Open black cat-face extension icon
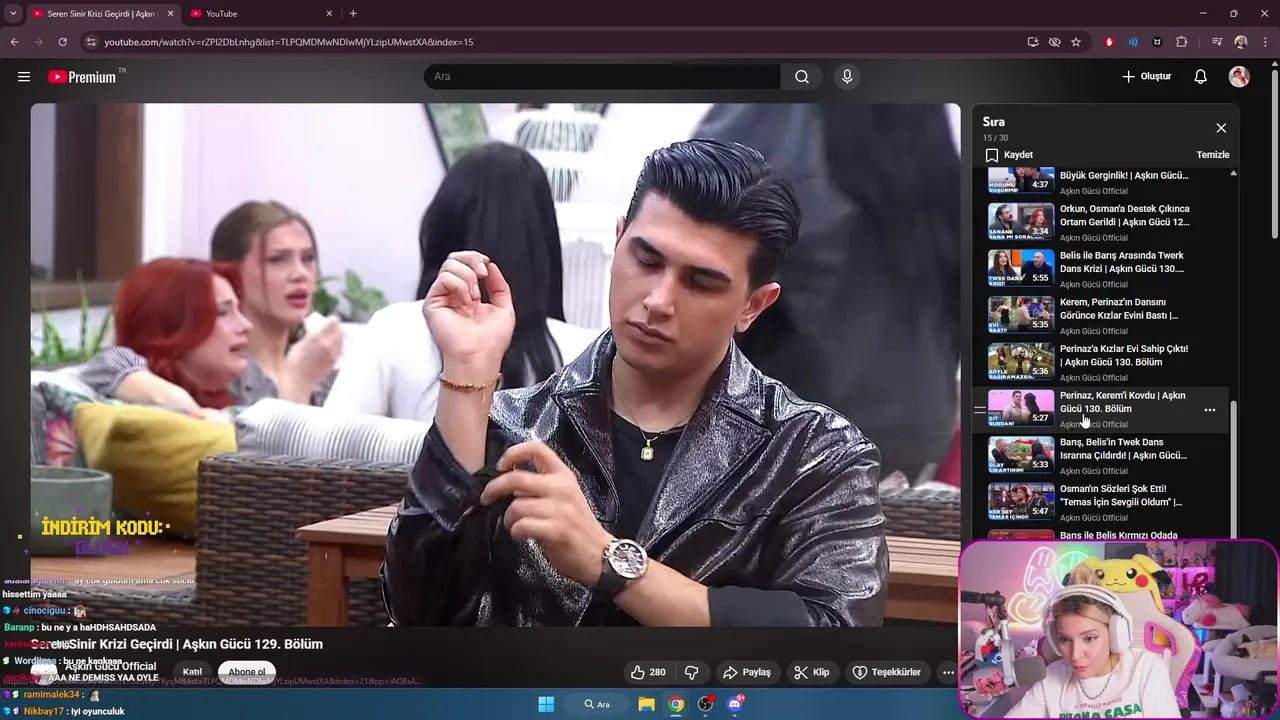The width and height of the screenshot is (1280, 720). [x=1158, y=42]
